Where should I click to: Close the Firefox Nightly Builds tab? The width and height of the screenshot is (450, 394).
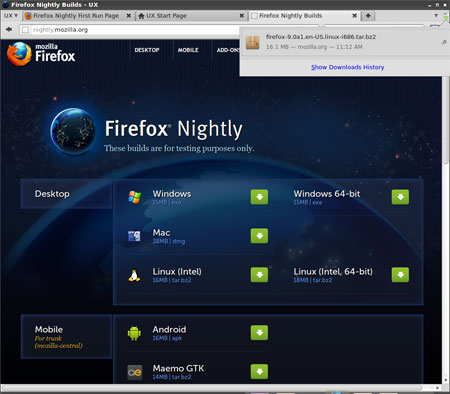point(355,16)
